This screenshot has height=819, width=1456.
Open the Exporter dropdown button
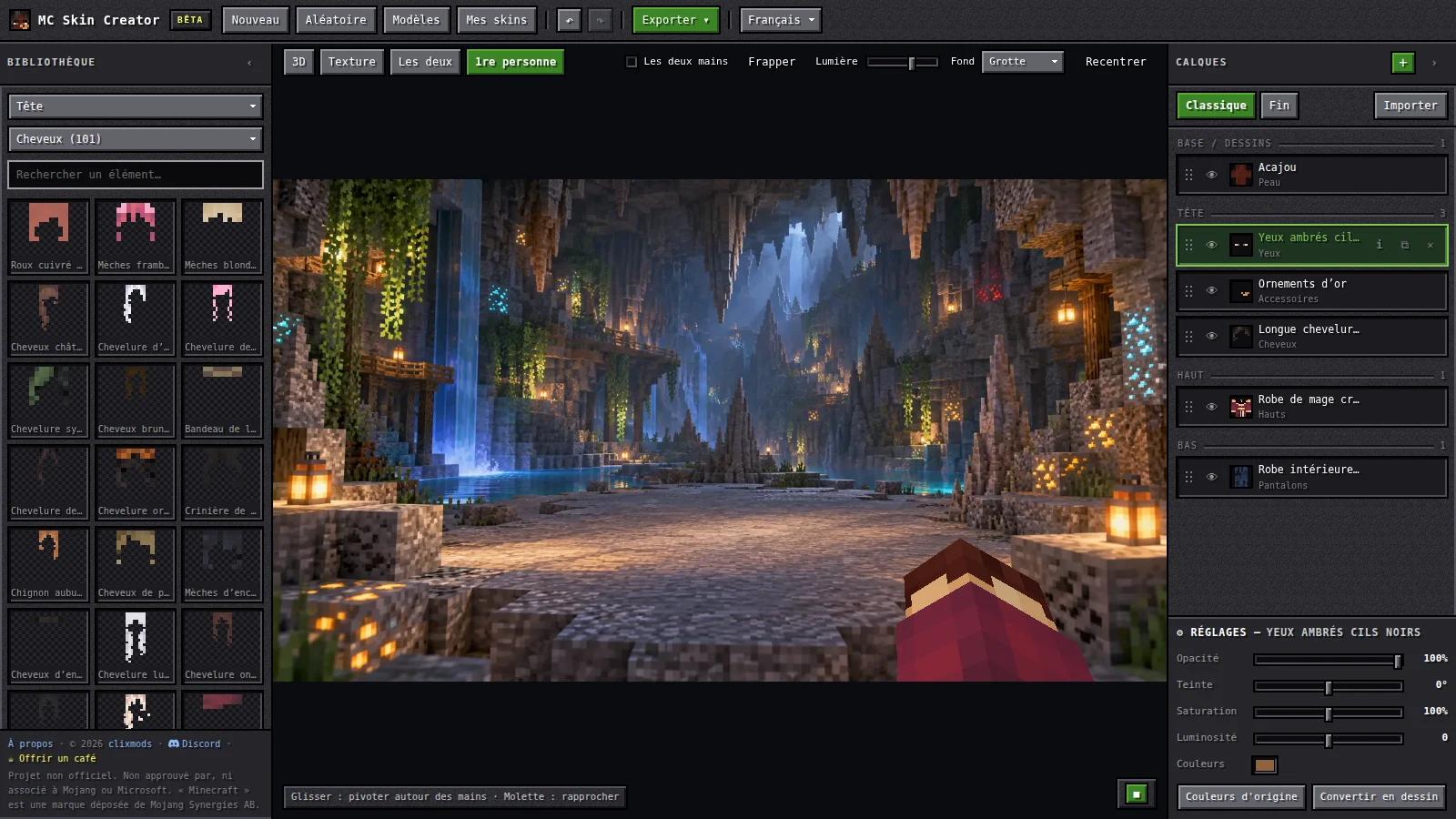[x=675, y=20]
